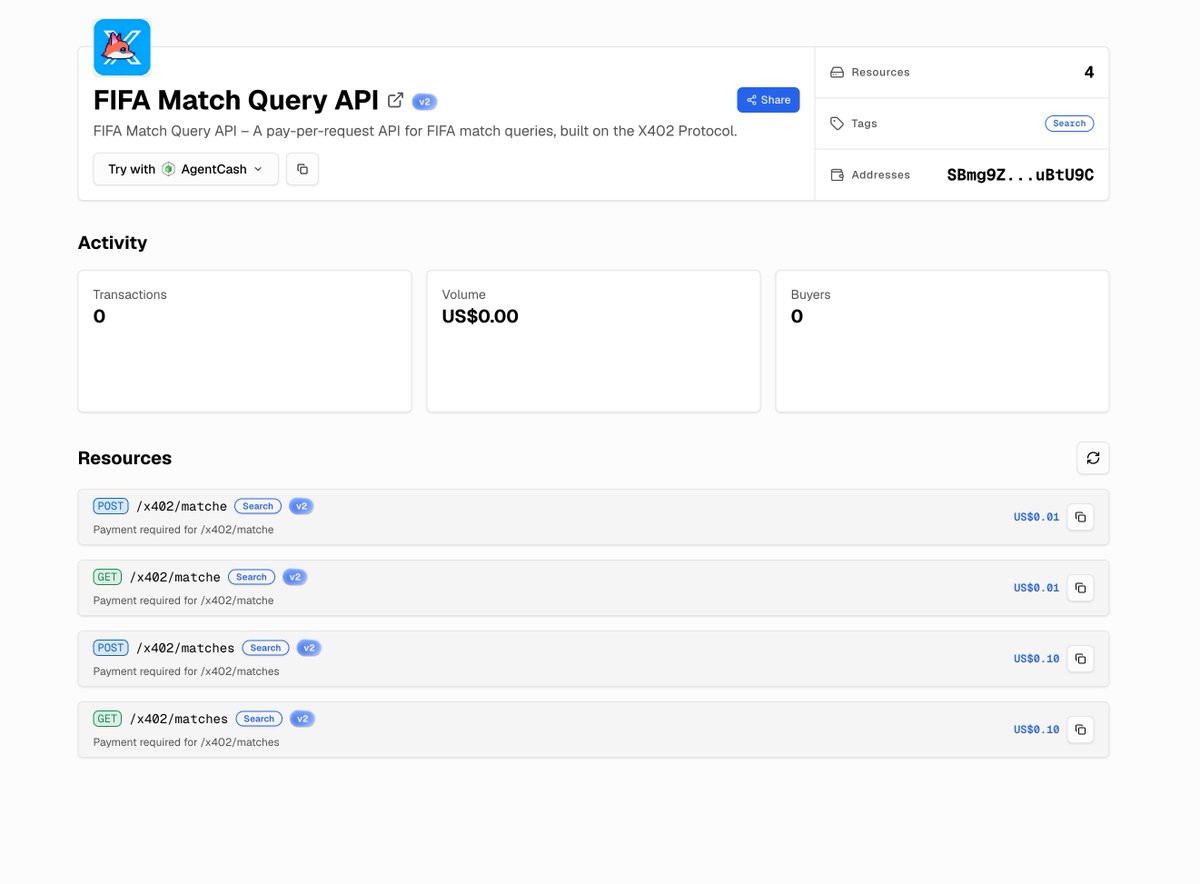Click Search tag on POST /x402/matche
1200x884 pixels.
(258, 506)
